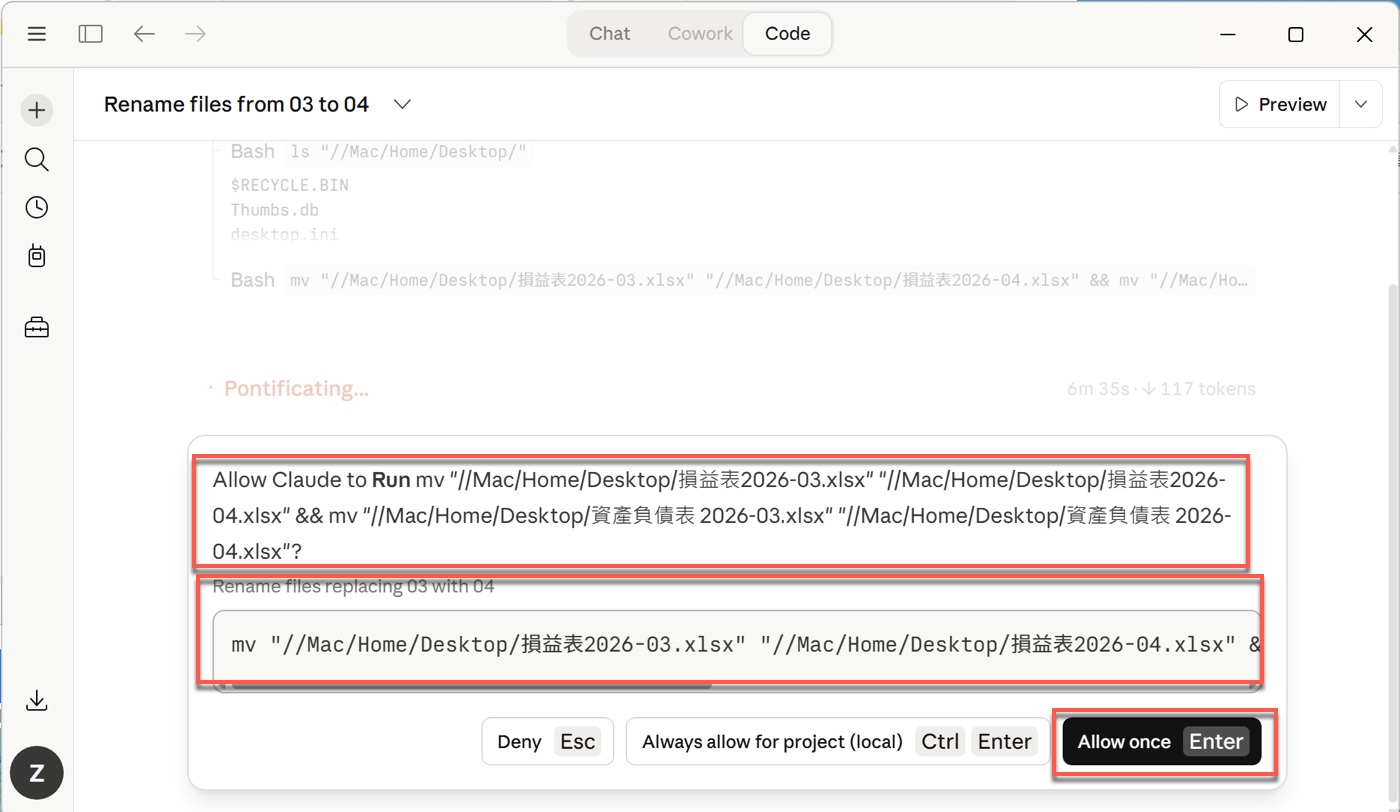The image size is (1400, 812).
Task: Open the hamburger menu
Action: 37,34
